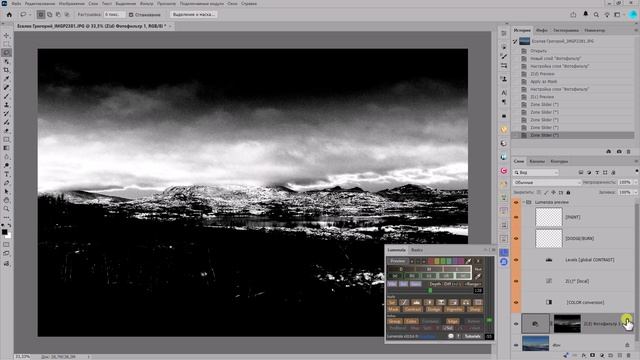Hide the [COLOR conversion] layer
The width and height of the screenshot is (640, 360).
(x=516, y=302)
